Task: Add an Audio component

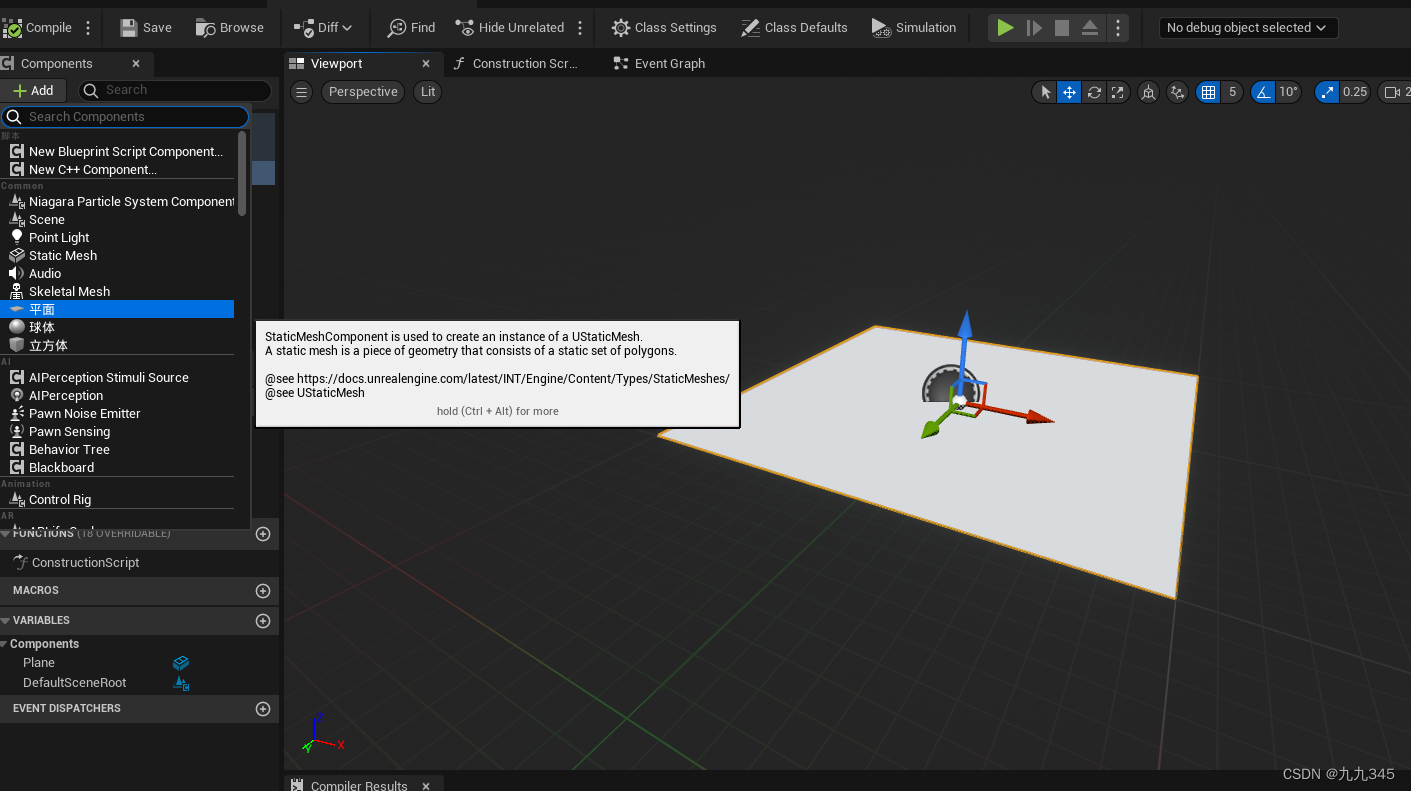Action: pos(117,274)
